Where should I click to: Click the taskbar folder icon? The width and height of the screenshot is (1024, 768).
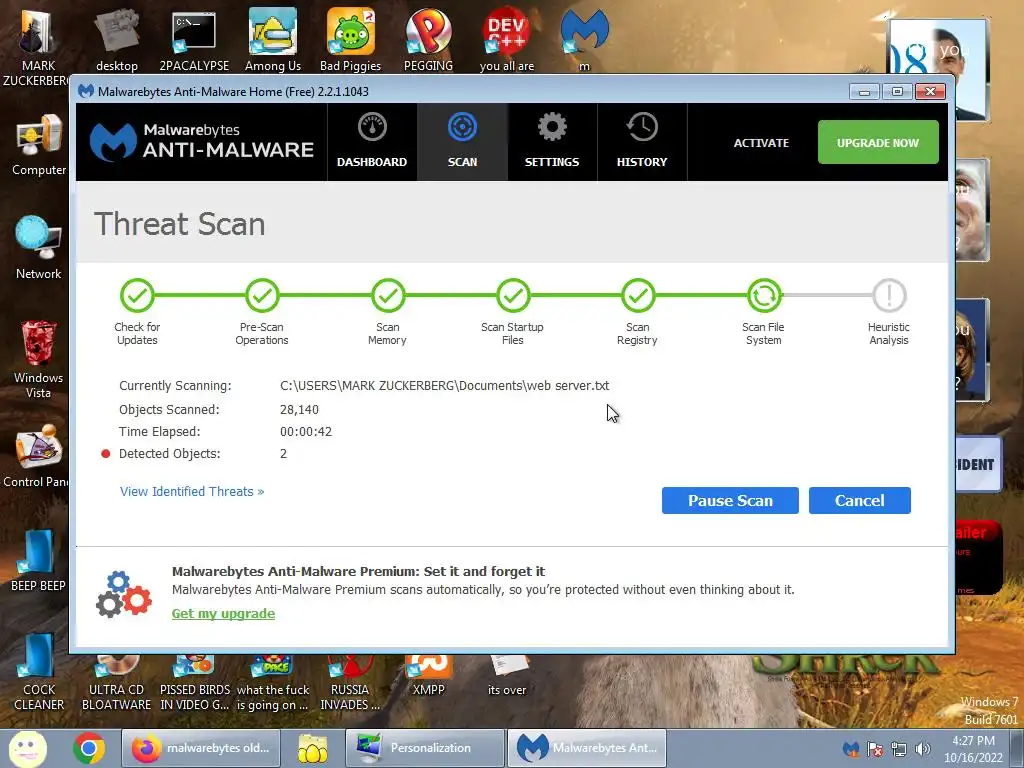(x=313, y=748)
